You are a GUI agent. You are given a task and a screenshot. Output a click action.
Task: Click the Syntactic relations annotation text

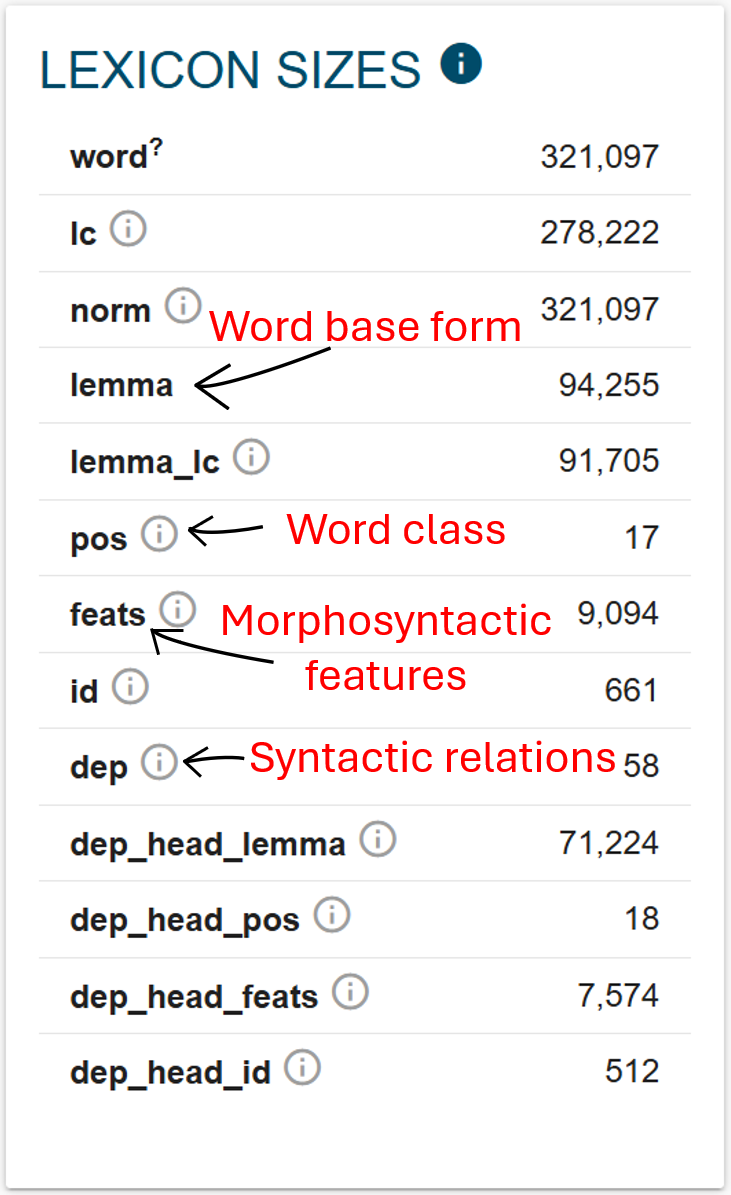click(432, 758)
